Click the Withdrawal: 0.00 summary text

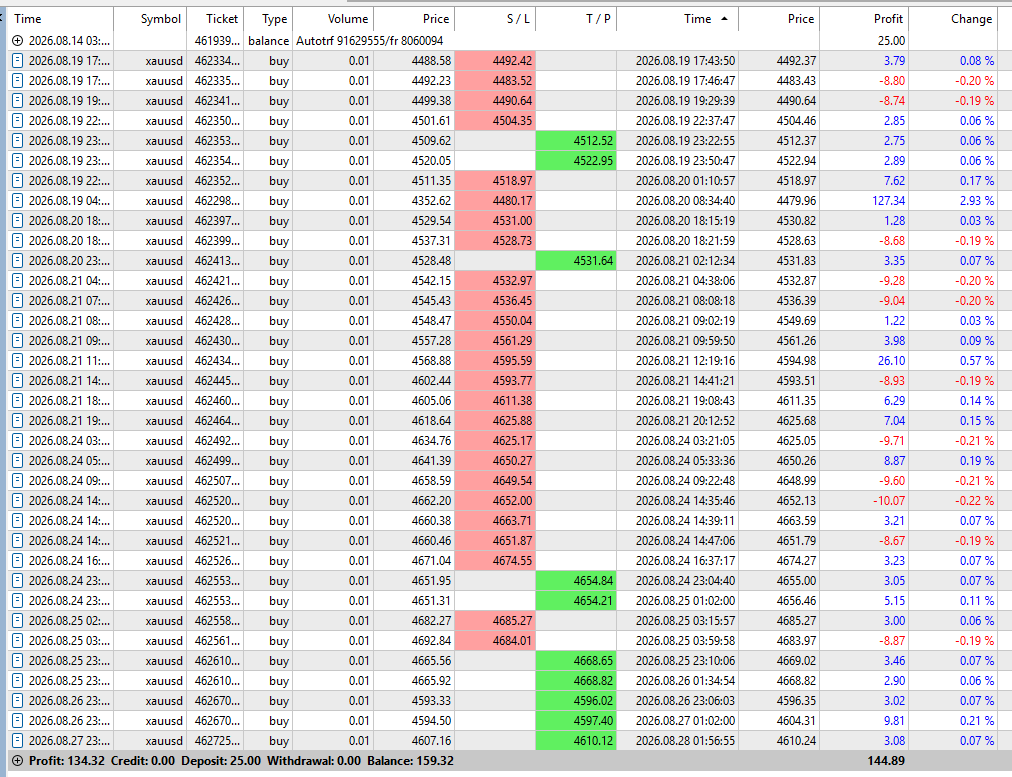[314, 761]
